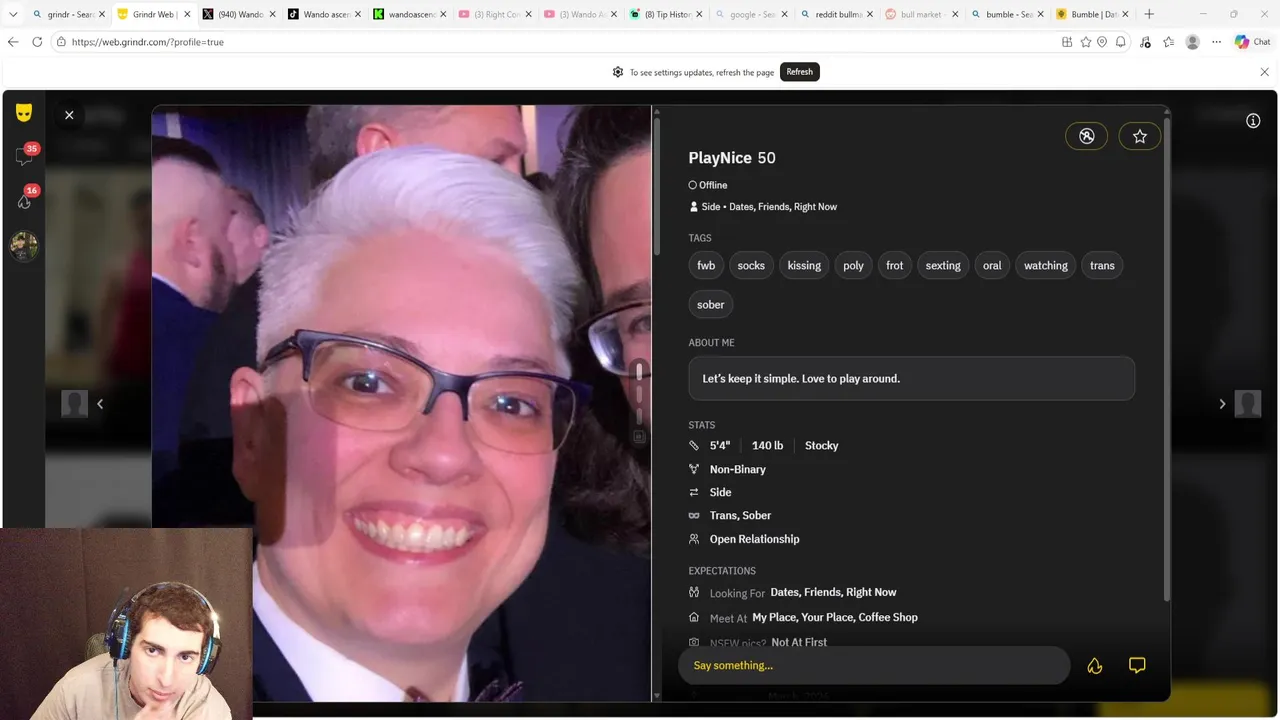Click the browser back arrow

pyautogui.click(x=13, y=42)
